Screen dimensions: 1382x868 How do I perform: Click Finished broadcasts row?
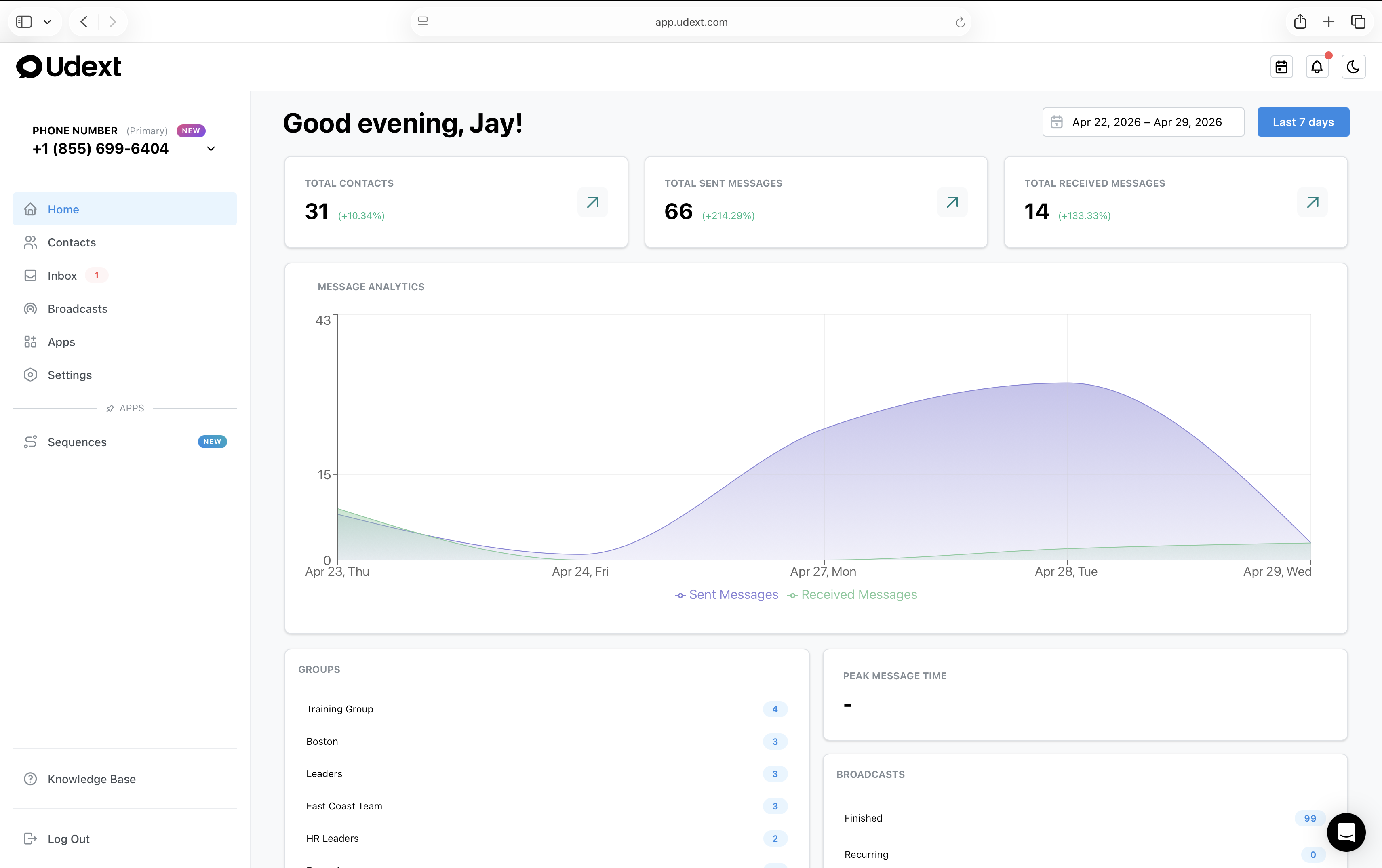point(1085,818)
